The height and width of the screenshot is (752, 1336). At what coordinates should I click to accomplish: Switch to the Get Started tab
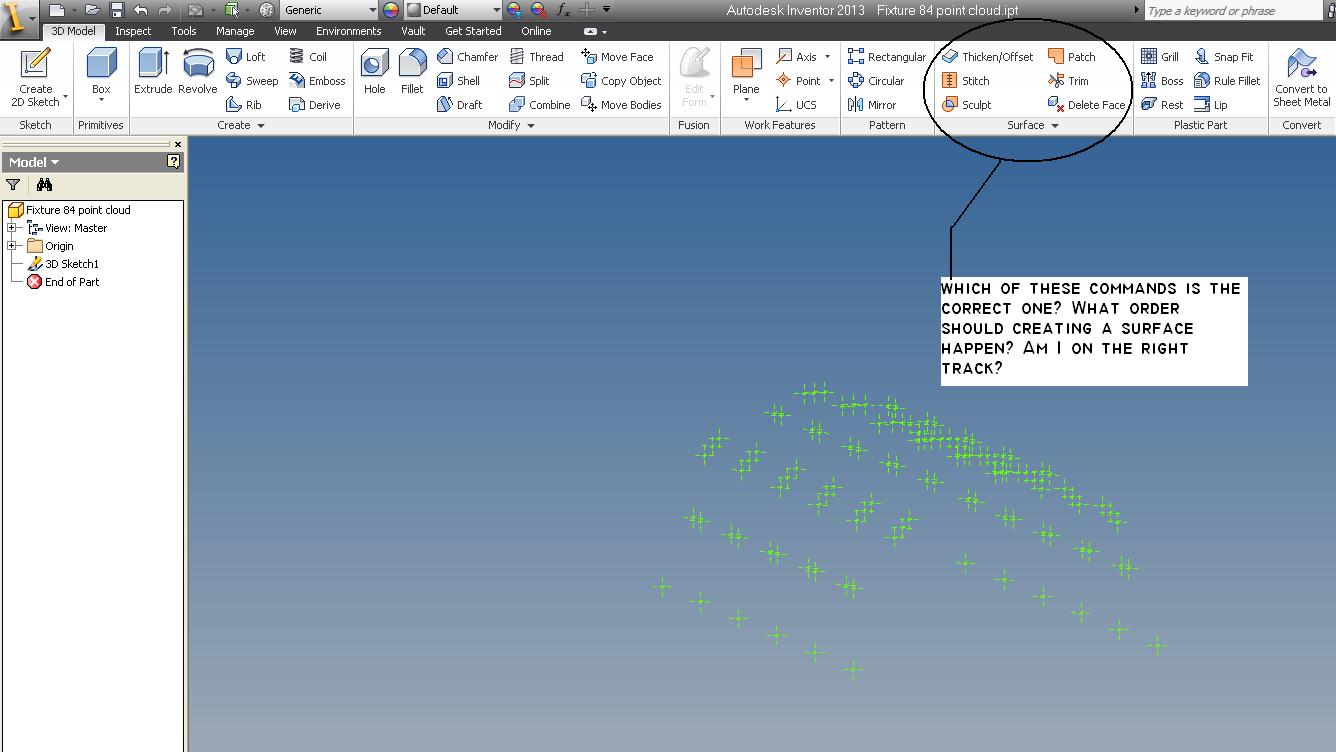click(474, 31)
